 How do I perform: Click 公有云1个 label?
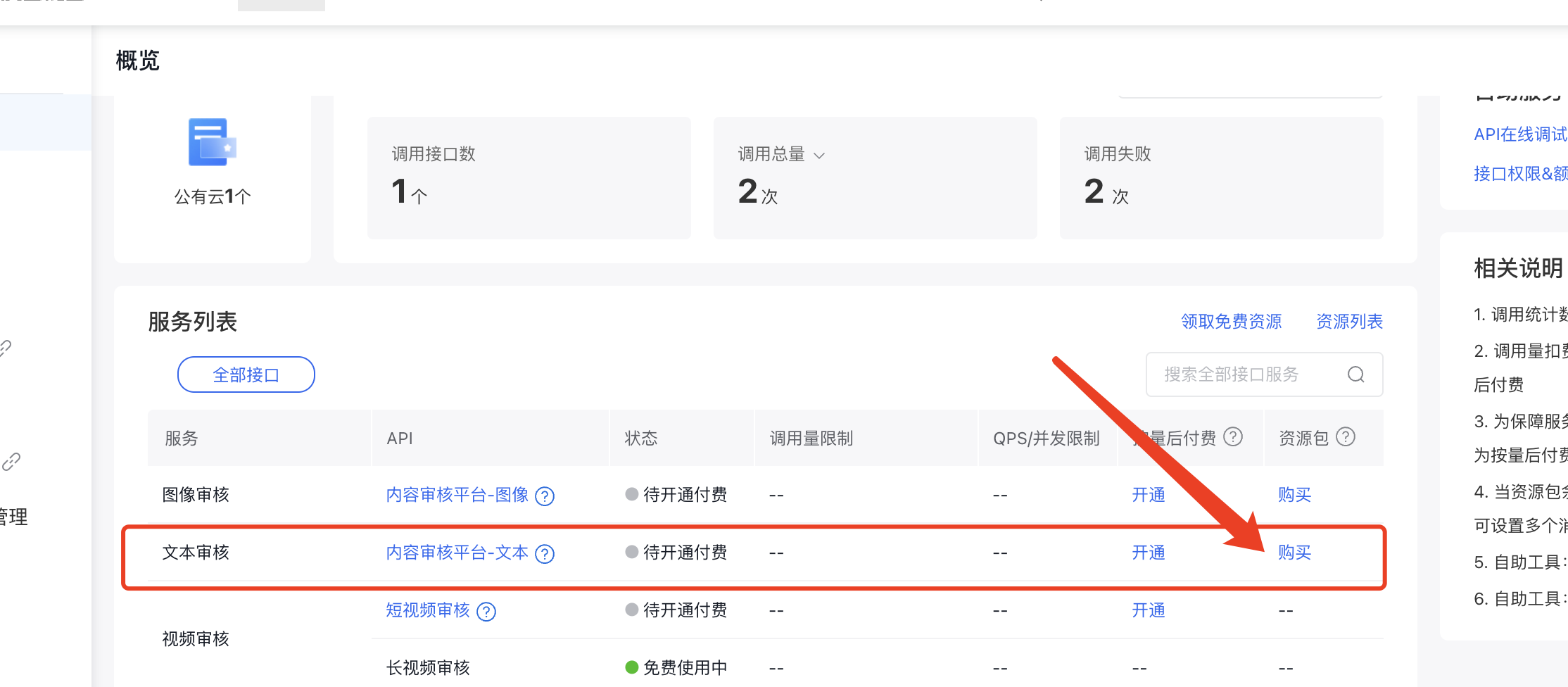pos(213,197)
